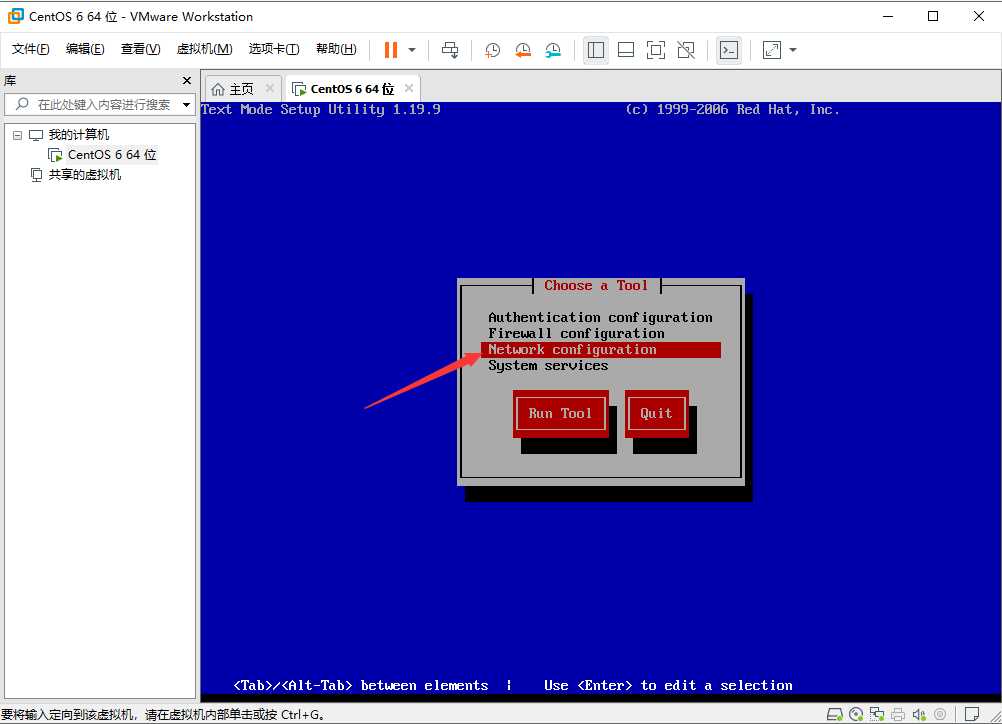Open the 文件(F) menu
Screen dimensions: 1002x724
(x=30, y=49)
